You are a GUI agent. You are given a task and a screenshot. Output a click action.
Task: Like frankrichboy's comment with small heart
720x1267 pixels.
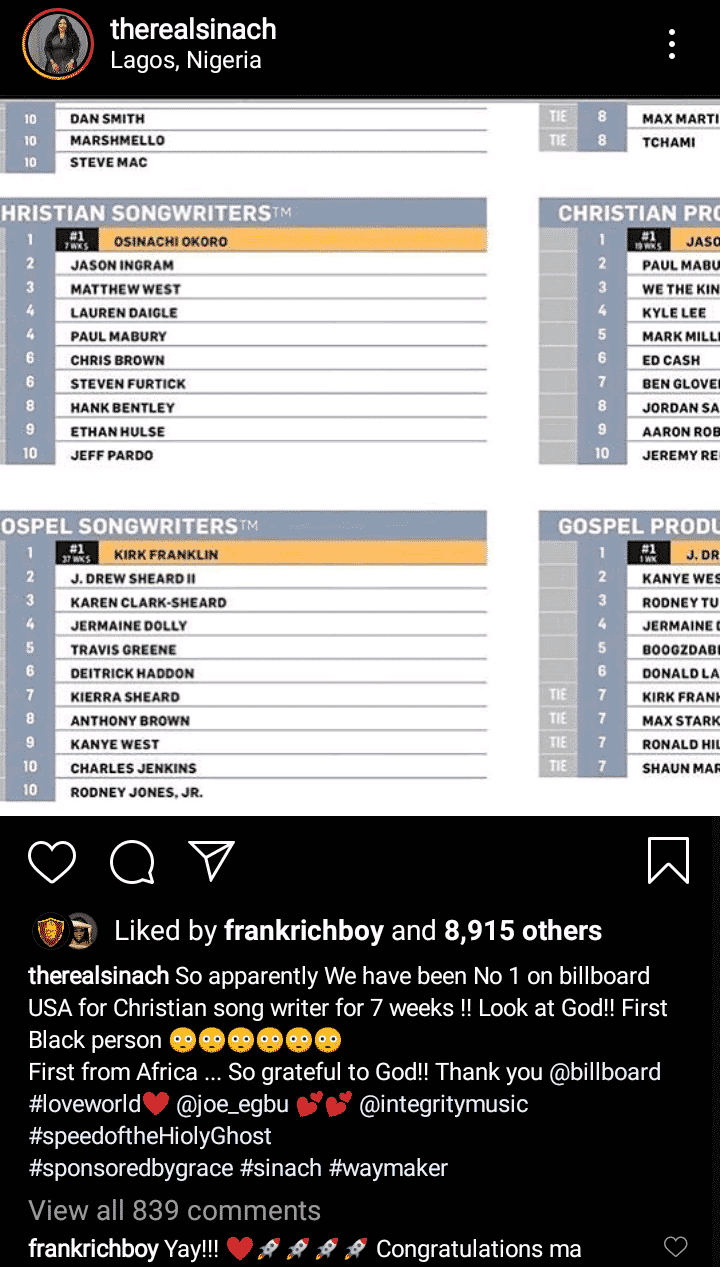(676, 1247)
